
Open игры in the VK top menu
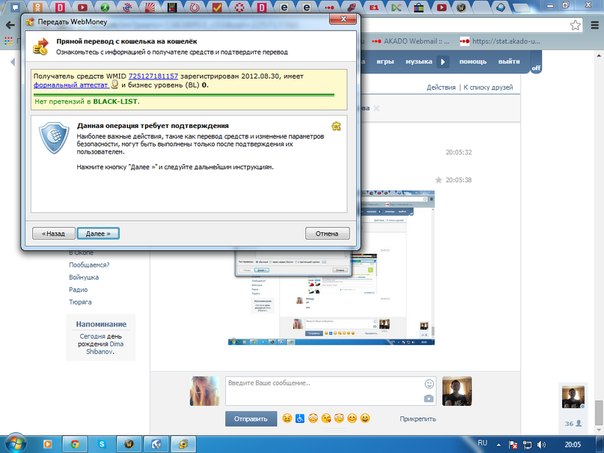tap(385, 62)
